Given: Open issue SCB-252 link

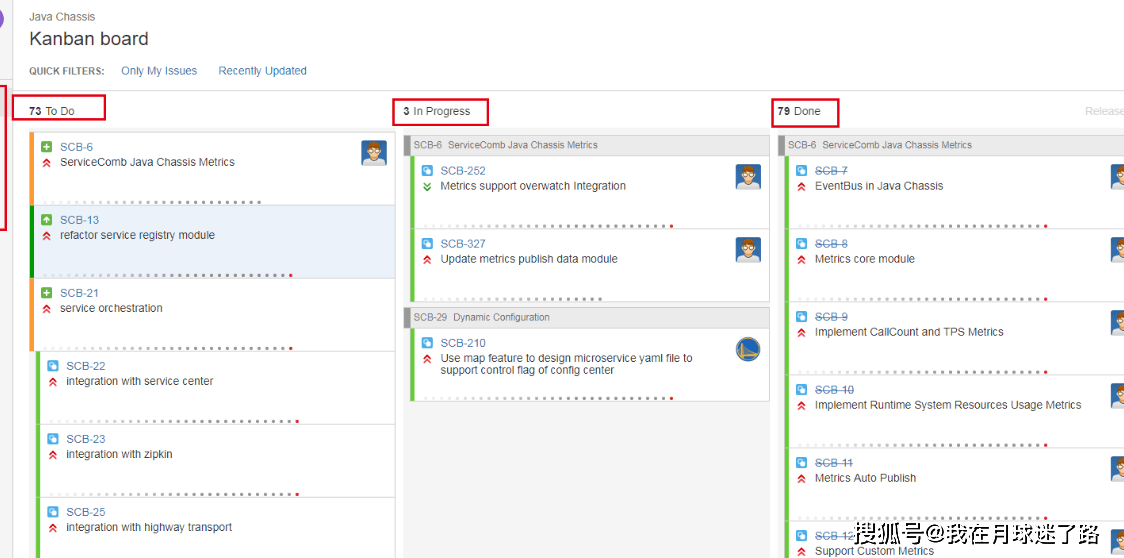Looking at the screenshot, I should point(463,171).
